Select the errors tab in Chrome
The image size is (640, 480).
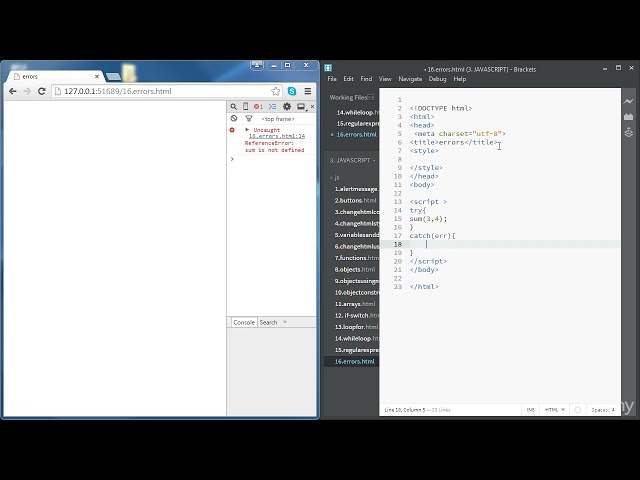pyautogui.click(x=55, y=76)
